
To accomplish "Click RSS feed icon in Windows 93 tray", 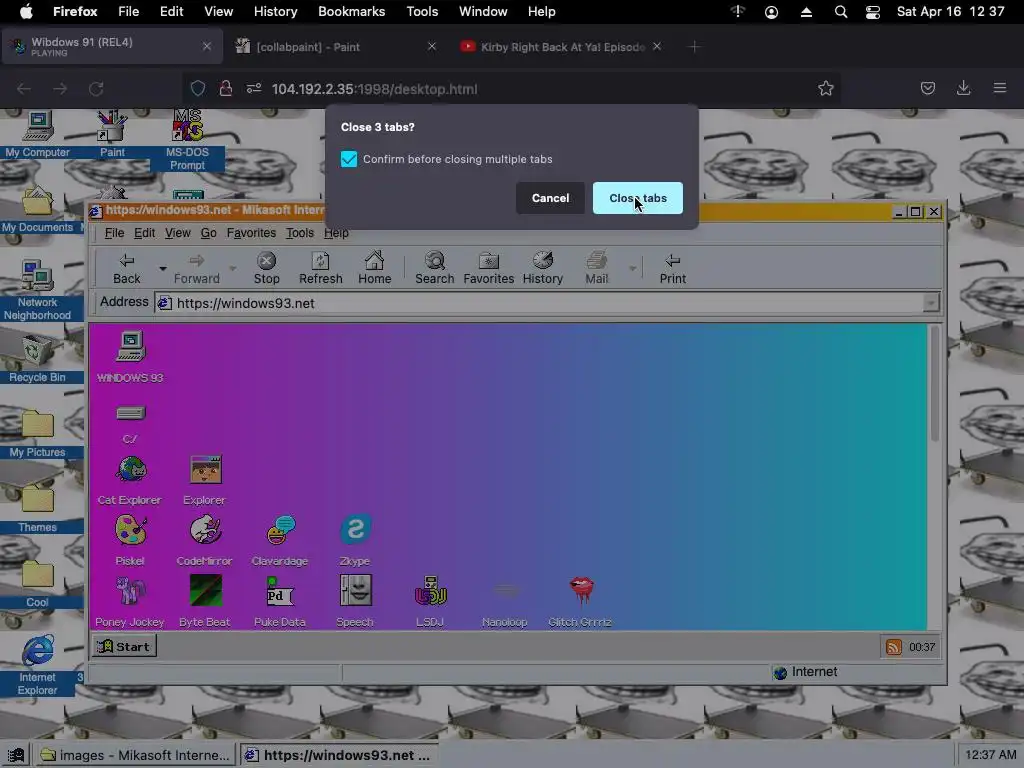I will pyautogui.click(x=893, y=647).
